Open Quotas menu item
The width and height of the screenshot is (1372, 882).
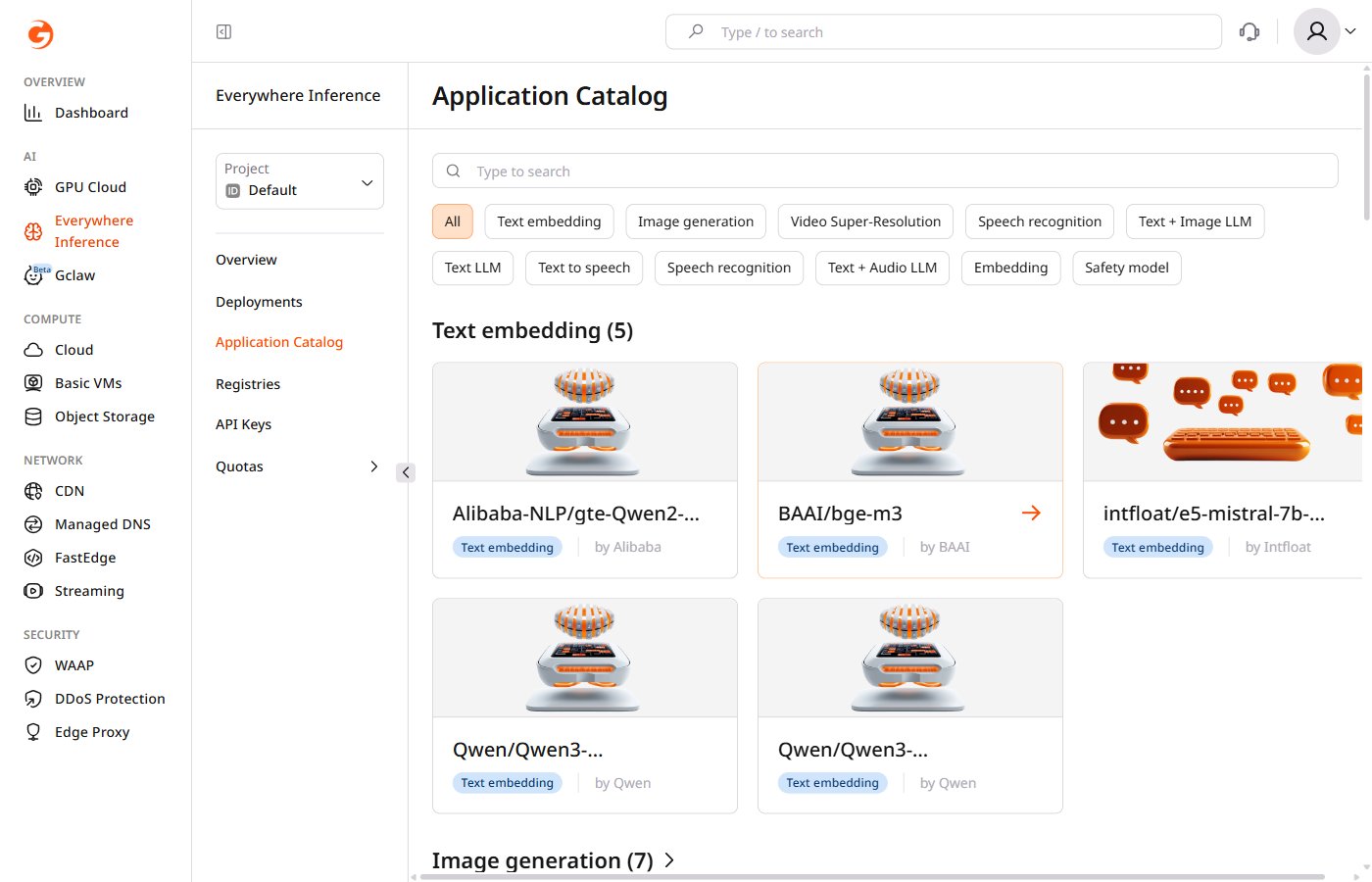pos(239,466)
